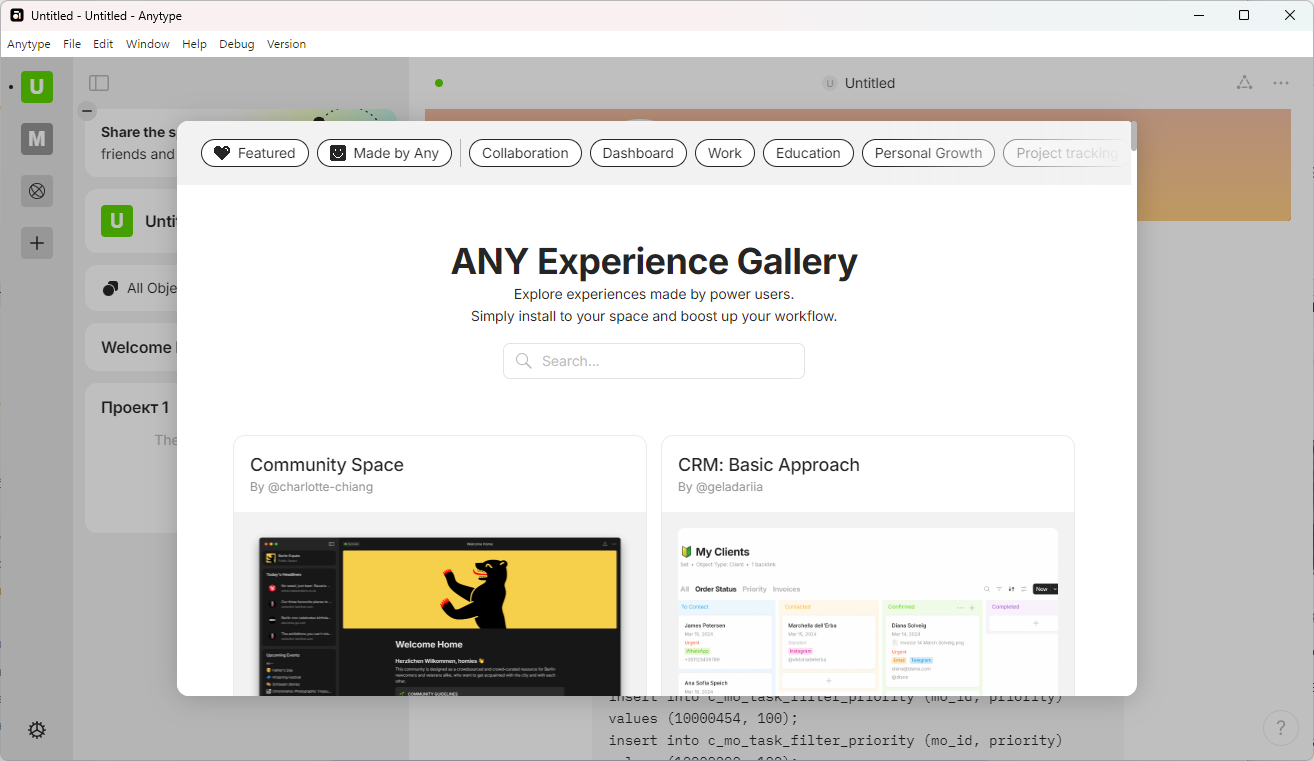Open the Window menu
The height and width of the screenshot is (761, 1314).
pos(148,44)
